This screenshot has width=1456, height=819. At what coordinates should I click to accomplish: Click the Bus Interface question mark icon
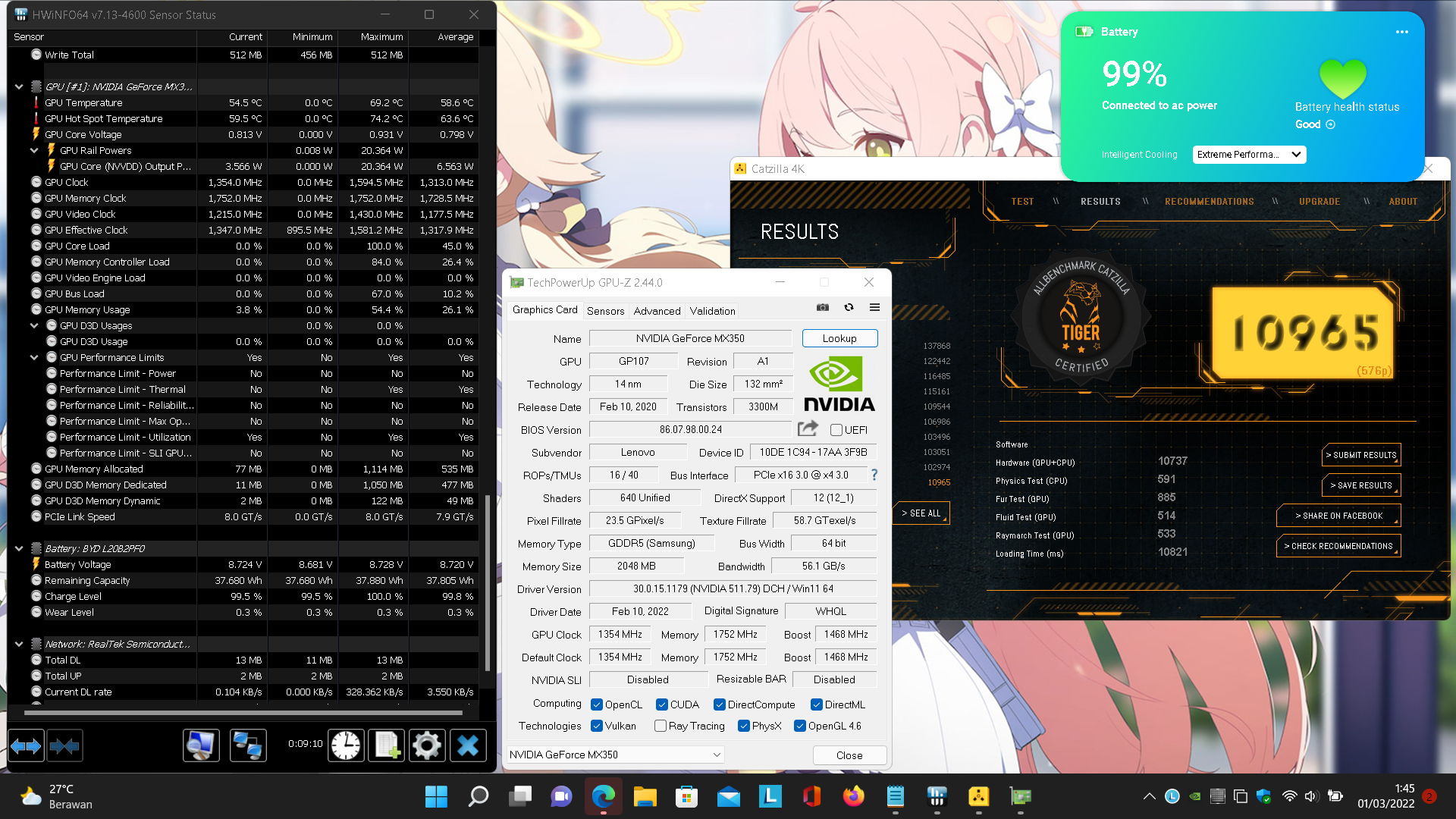point(874,475)
